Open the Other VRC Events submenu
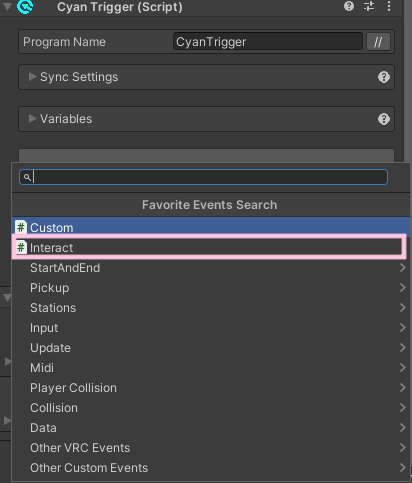 [211, 448]
